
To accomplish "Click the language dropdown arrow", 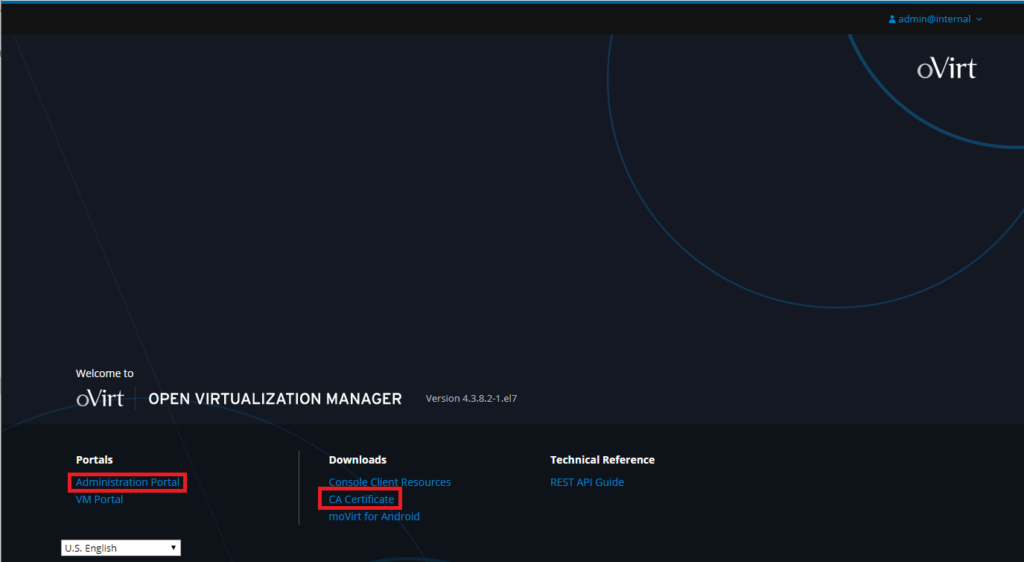I will 173,548.
